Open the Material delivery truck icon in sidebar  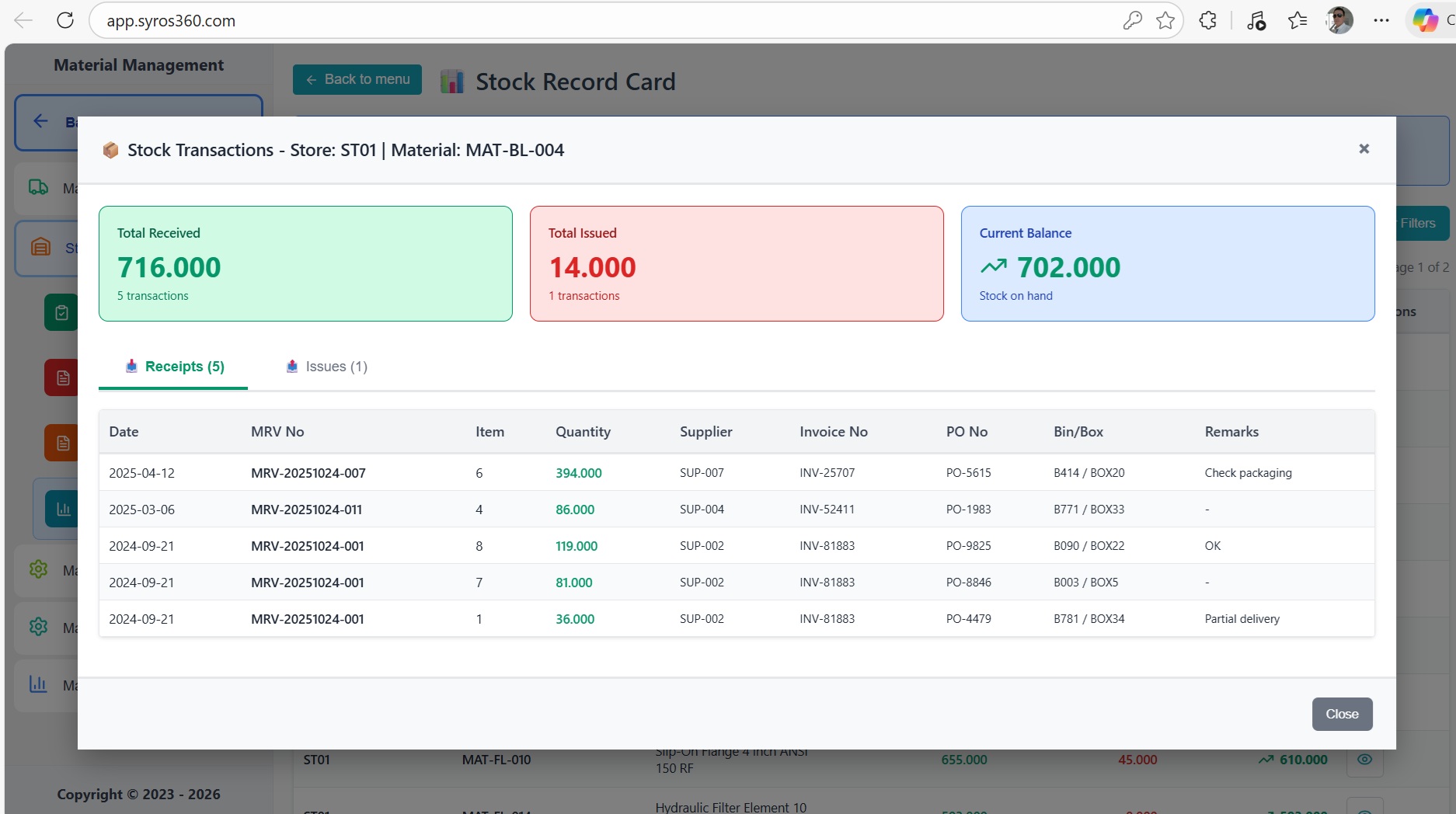[38, 188]
